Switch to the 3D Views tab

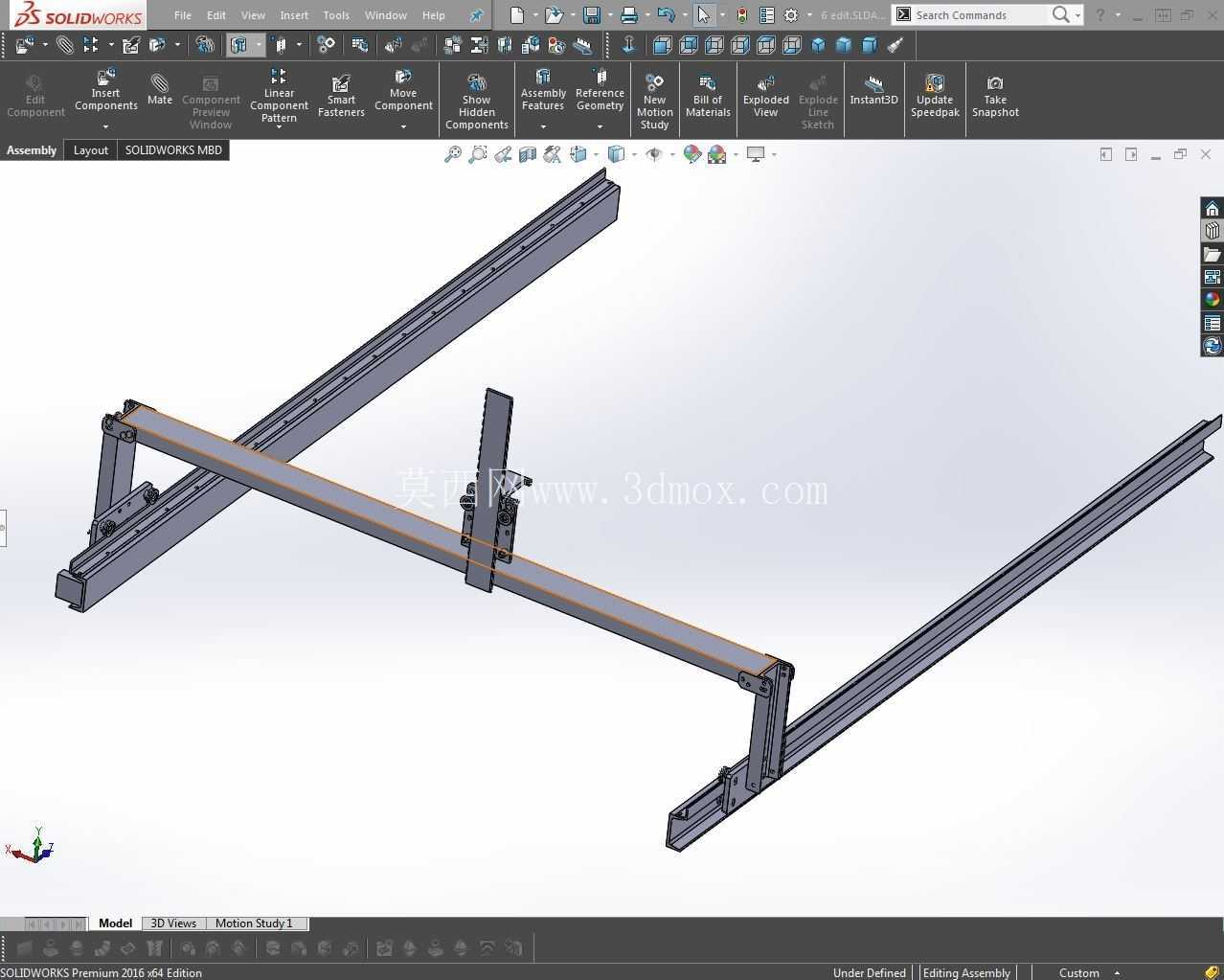click(173, 923)
